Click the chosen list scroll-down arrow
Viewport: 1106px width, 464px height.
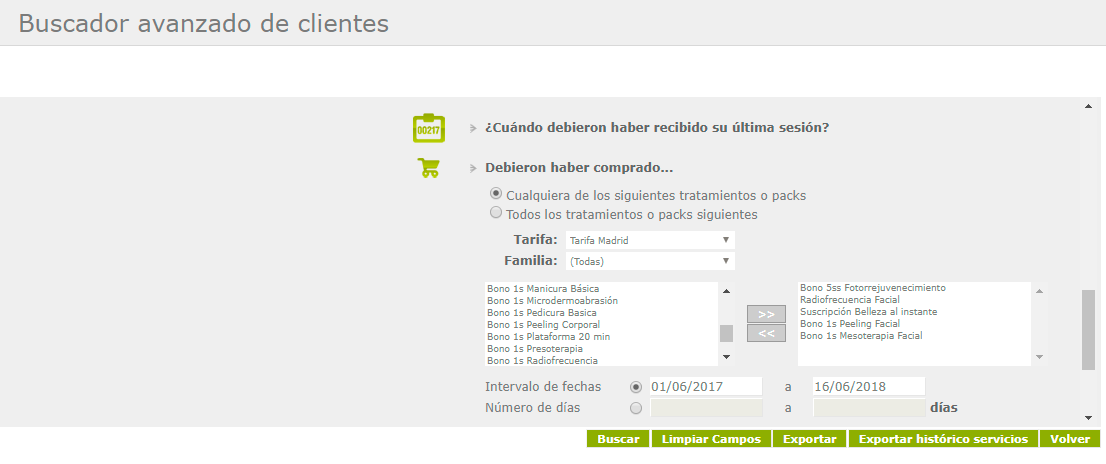(x=1039, y=358)
